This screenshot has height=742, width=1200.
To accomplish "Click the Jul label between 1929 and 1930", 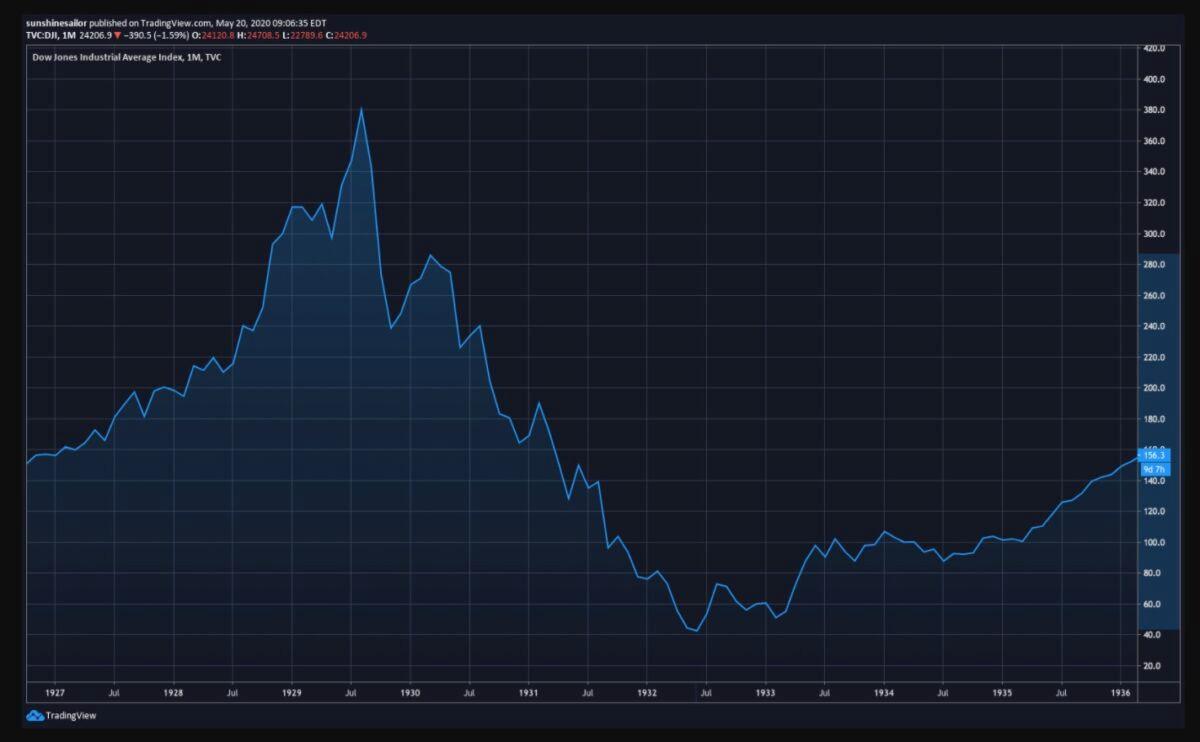I will coord(351,692).
